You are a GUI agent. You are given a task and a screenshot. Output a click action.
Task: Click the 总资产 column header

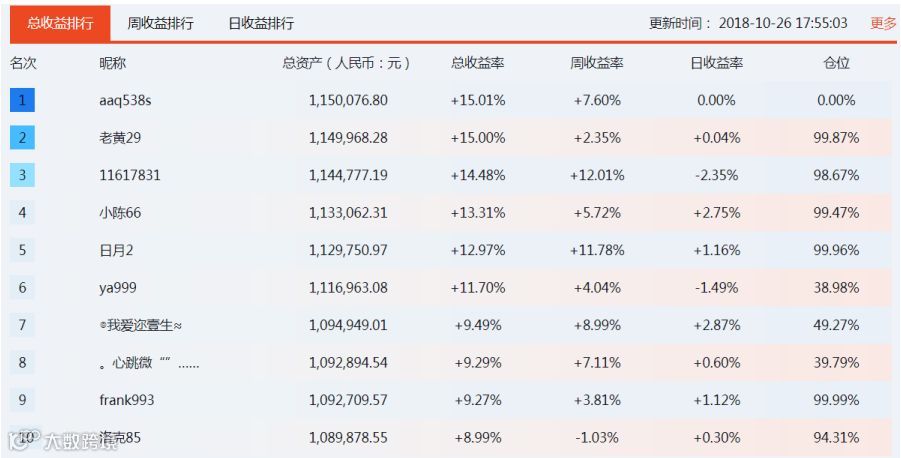346,63
